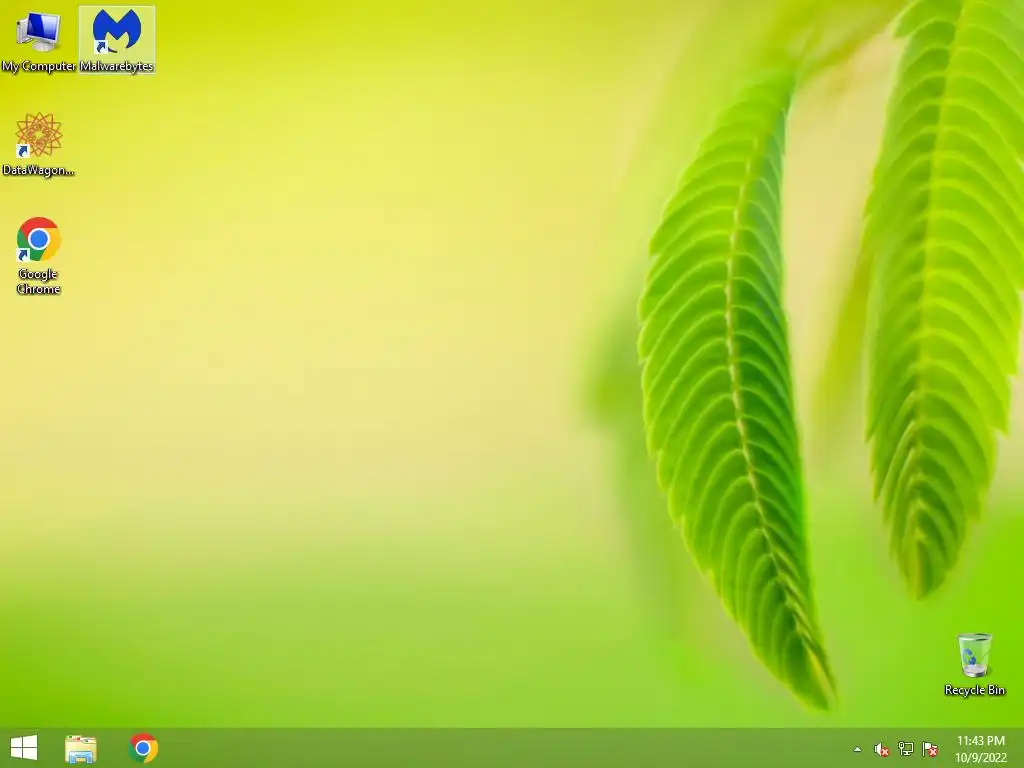Open the Action Center flag icon
This screenshot has width=1024, height=768.
929,749
